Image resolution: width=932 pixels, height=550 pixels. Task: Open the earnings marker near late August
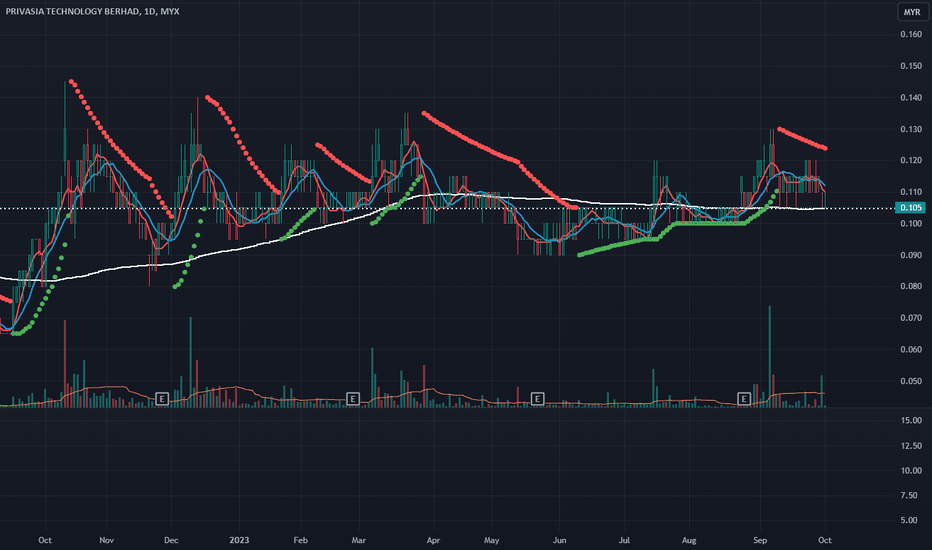744,398
